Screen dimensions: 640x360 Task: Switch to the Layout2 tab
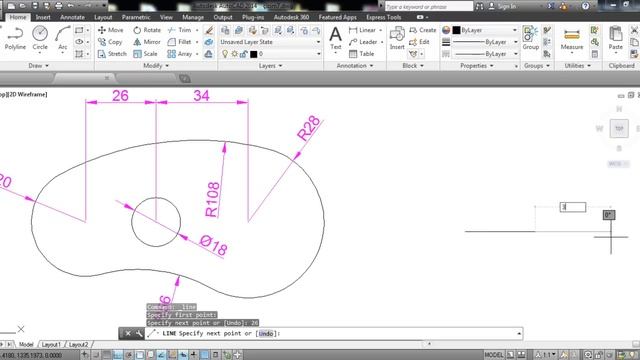(78, 344)
